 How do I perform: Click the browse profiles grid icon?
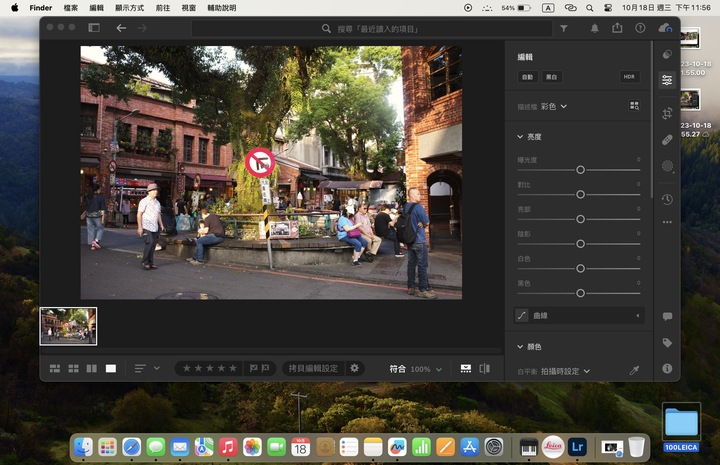[634, 106]
